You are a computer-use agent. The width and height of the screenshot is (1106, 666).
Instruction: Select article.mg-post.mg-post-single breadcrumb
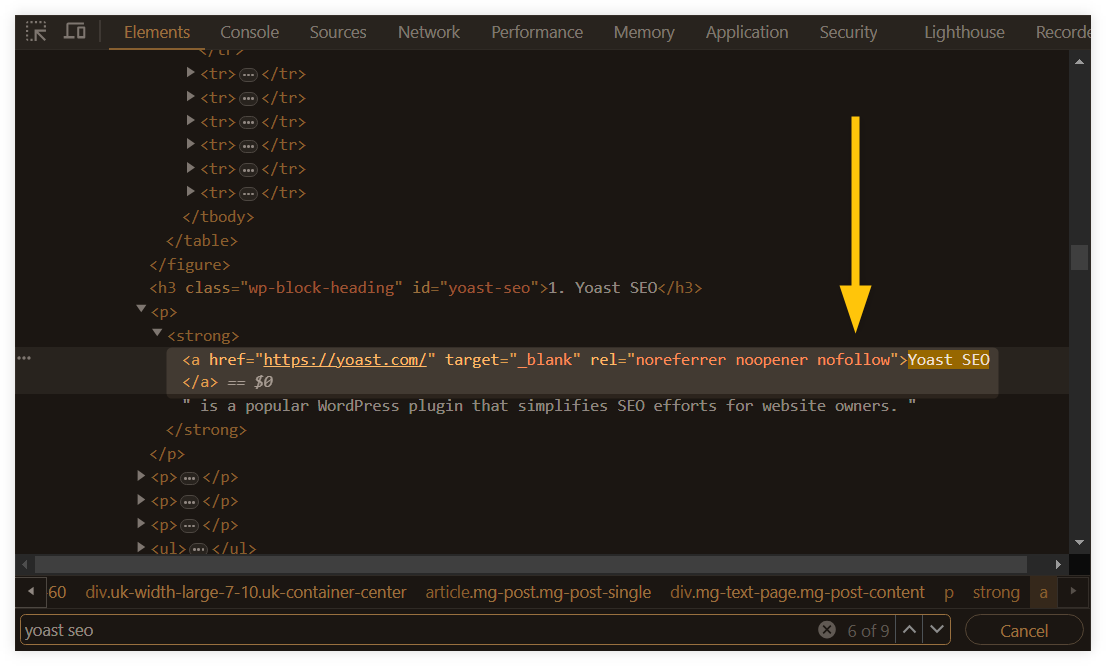click(x=538, y=592)
